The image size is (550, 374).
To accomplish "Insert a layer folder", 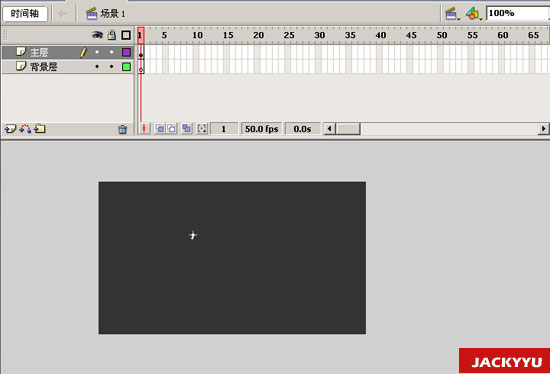I will 40,129.
